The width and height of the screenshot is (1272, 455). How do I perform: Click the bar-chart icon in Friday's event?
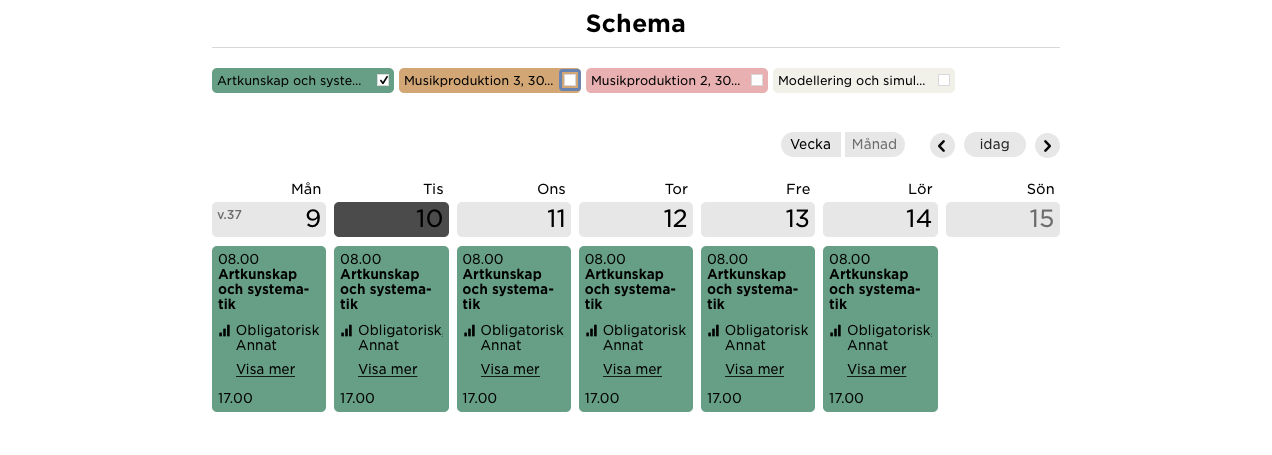(x=713, y=330)
